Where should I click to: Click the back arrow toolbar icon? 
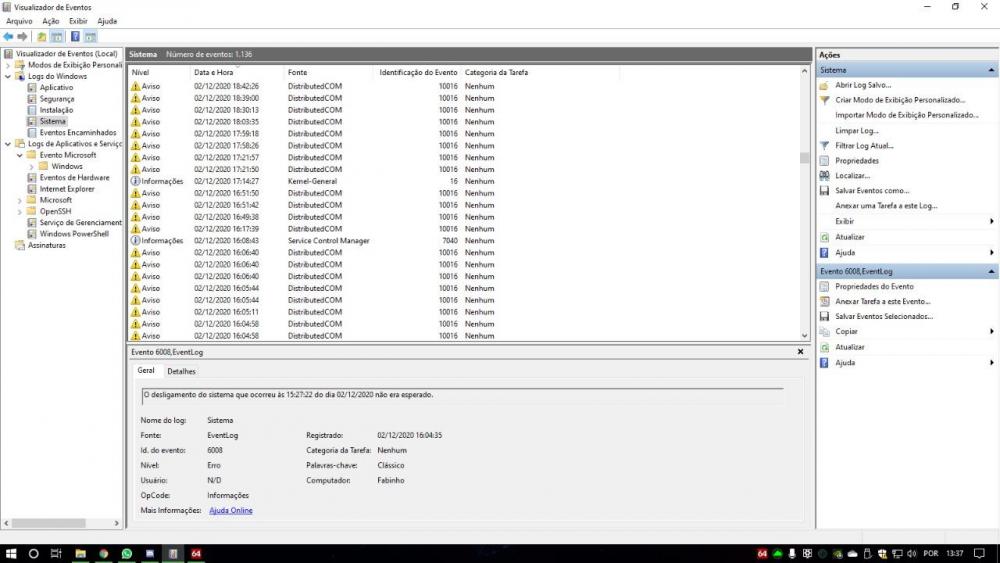[8, 36]
